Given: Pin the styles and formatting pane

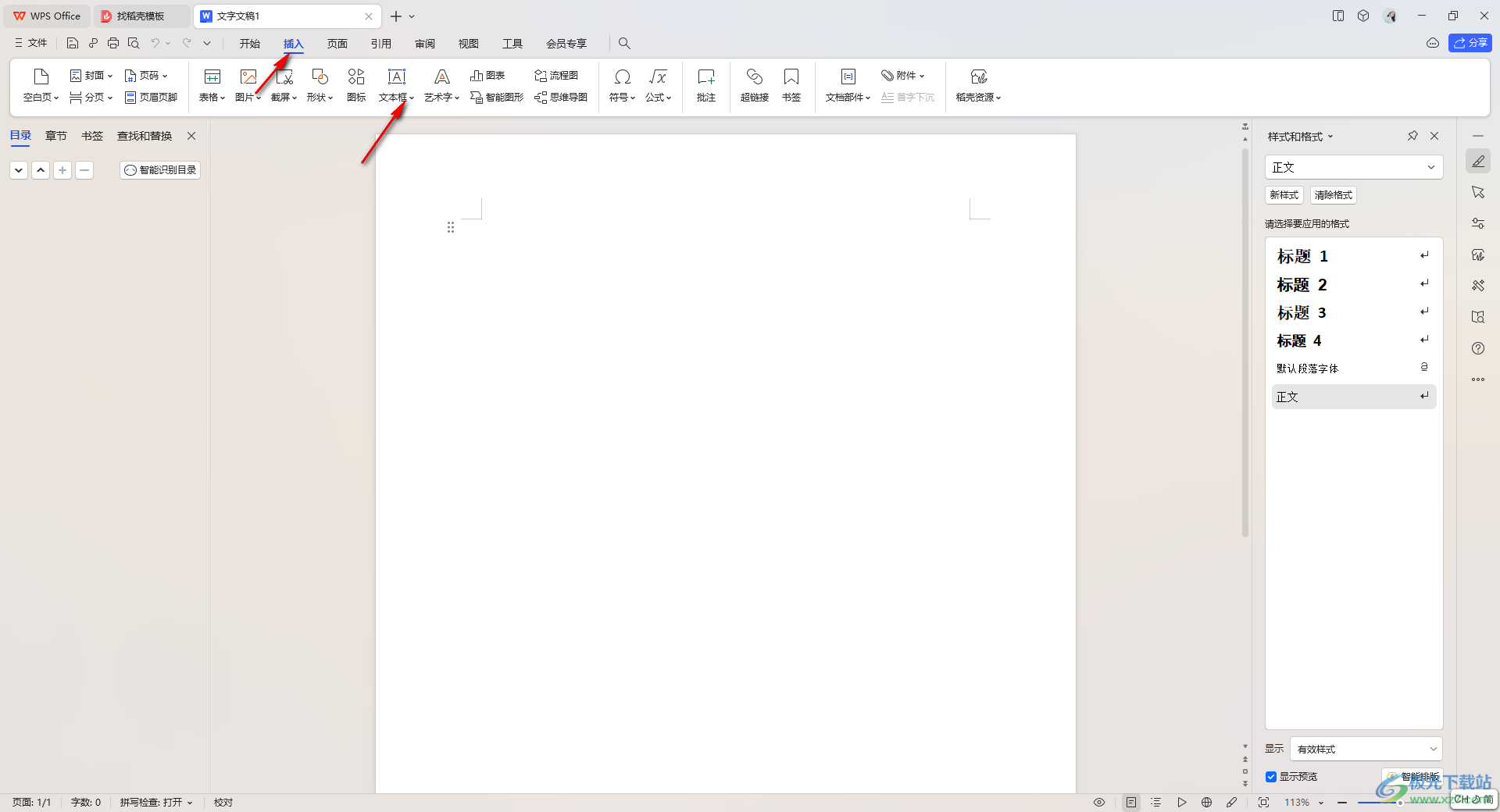Looking at the screenshot, I should point(1412,136).
